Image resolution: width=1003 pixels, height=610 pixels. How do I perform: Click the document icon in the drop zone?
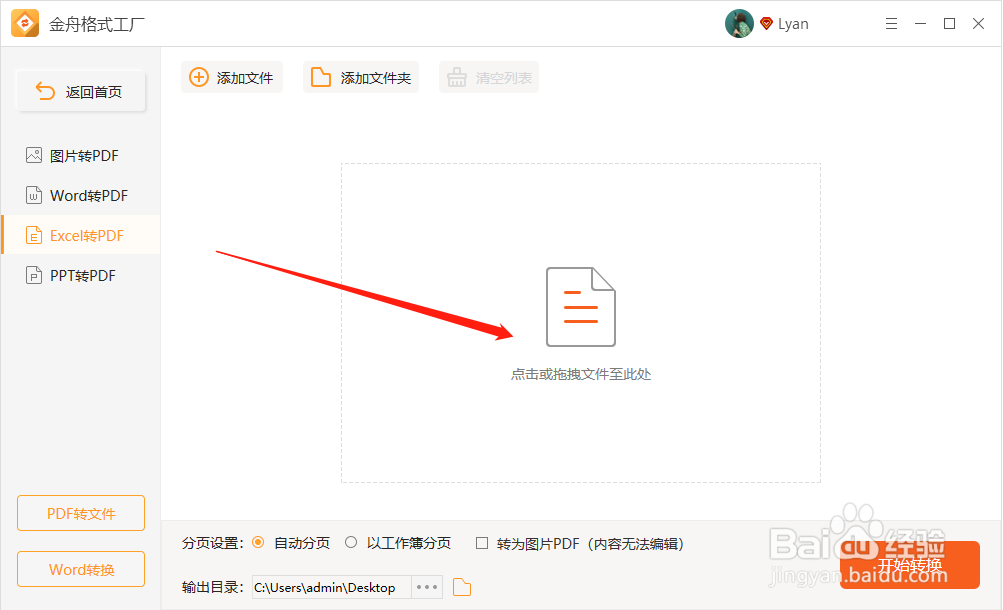(580, 307)
